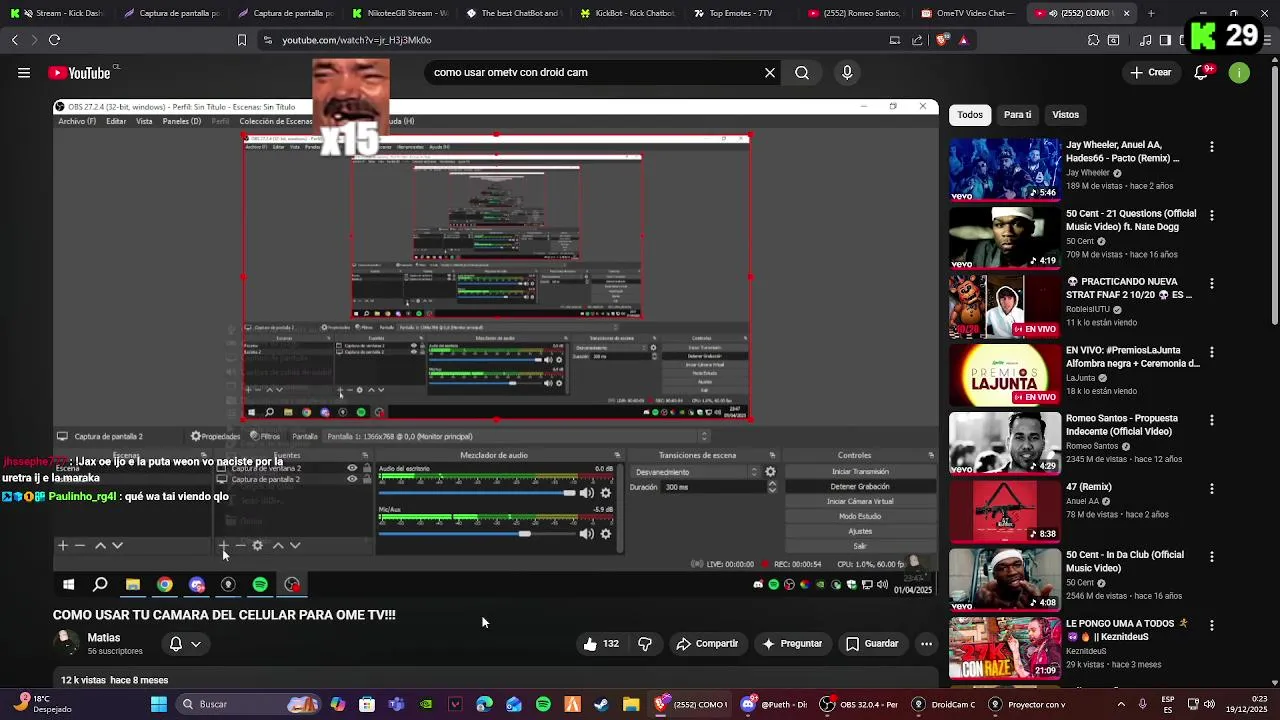This screenshot has width=1280, height=720.
Task: Open Desvanecimiento transition dropdown in video
Action: pyautogui.click(x=697, y=472)
